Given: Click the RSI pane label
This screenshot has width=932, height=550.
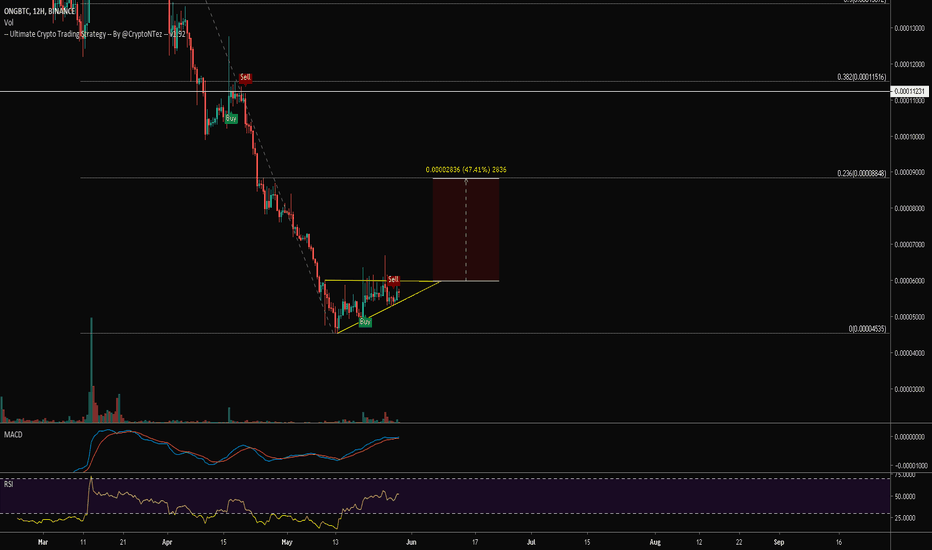Looking at the screenshot, I should pyautogui.click(x=8, y=484).
